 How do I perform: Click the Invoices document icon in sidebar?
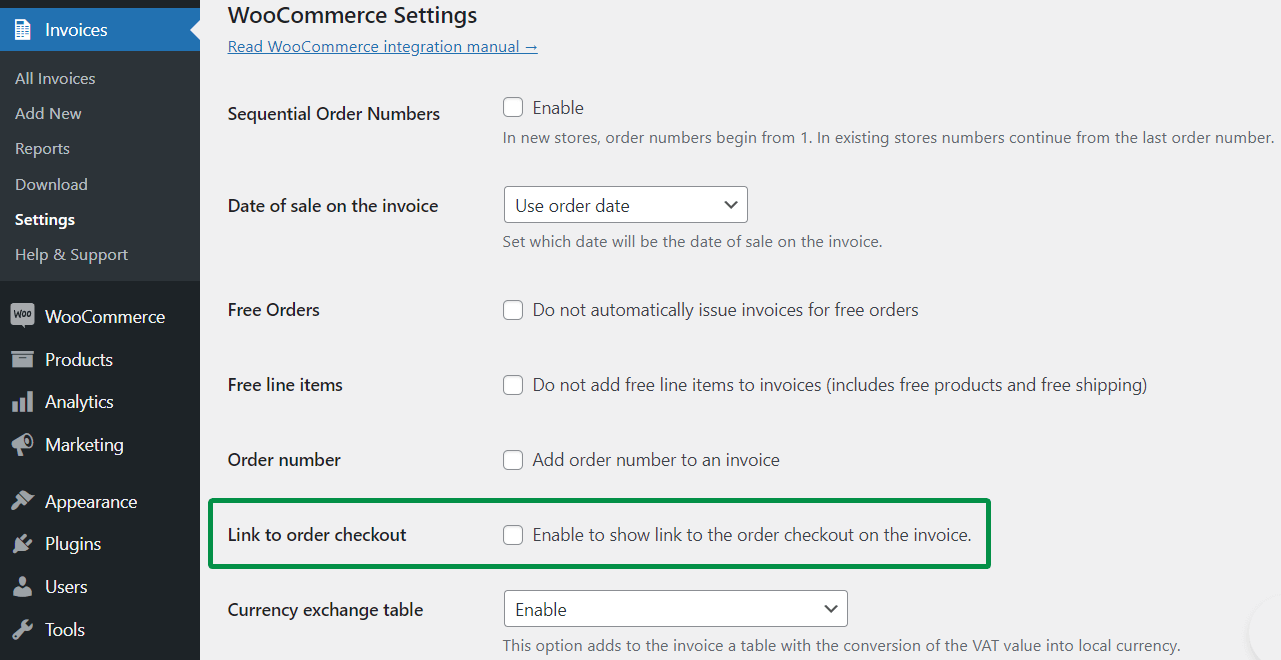[x=22, y=29]
